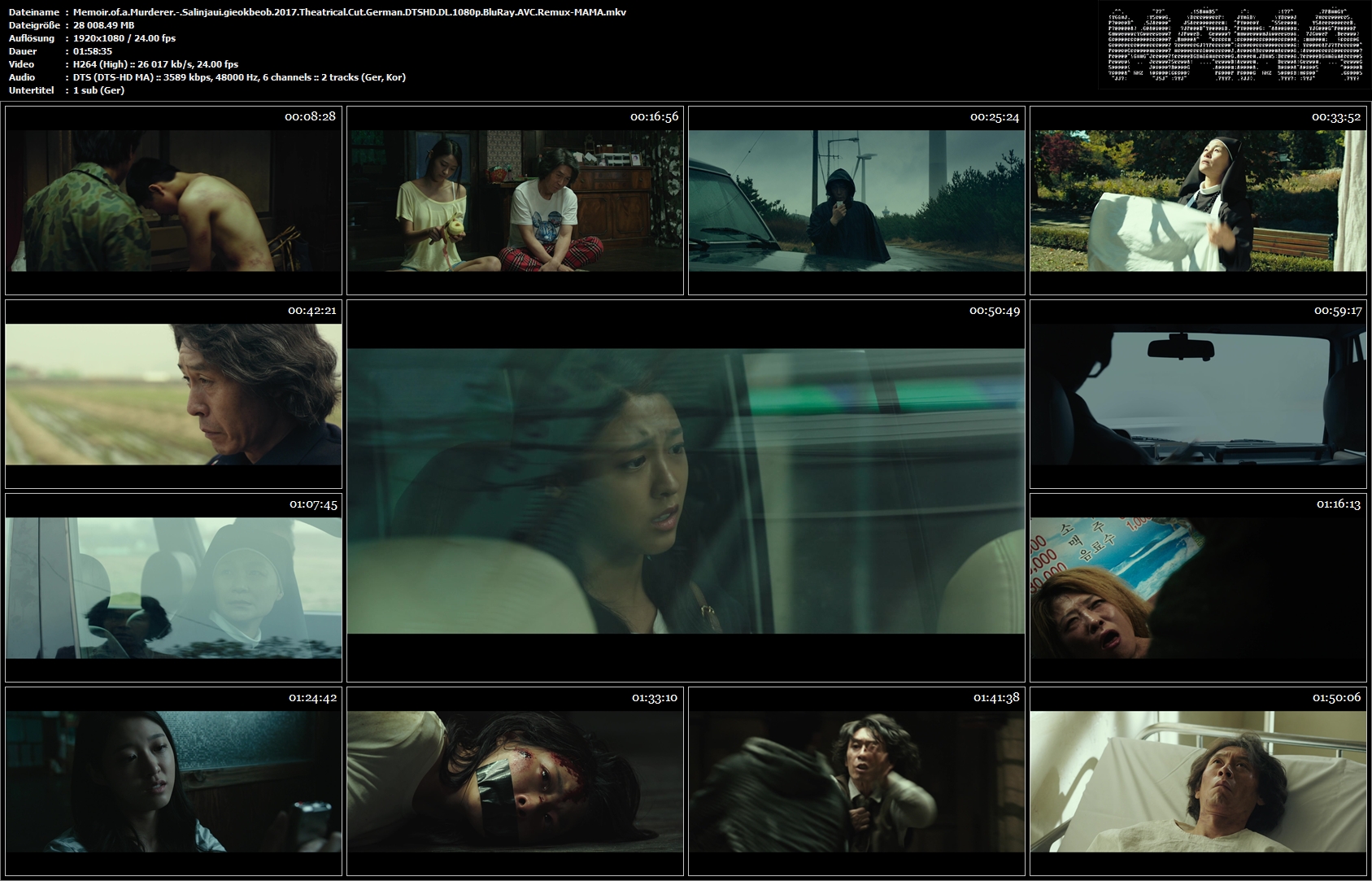This screenshot has width=1372, height=881.
Task: Click the file size value 28 008.49 MB
Action: [x=104, y=25]
